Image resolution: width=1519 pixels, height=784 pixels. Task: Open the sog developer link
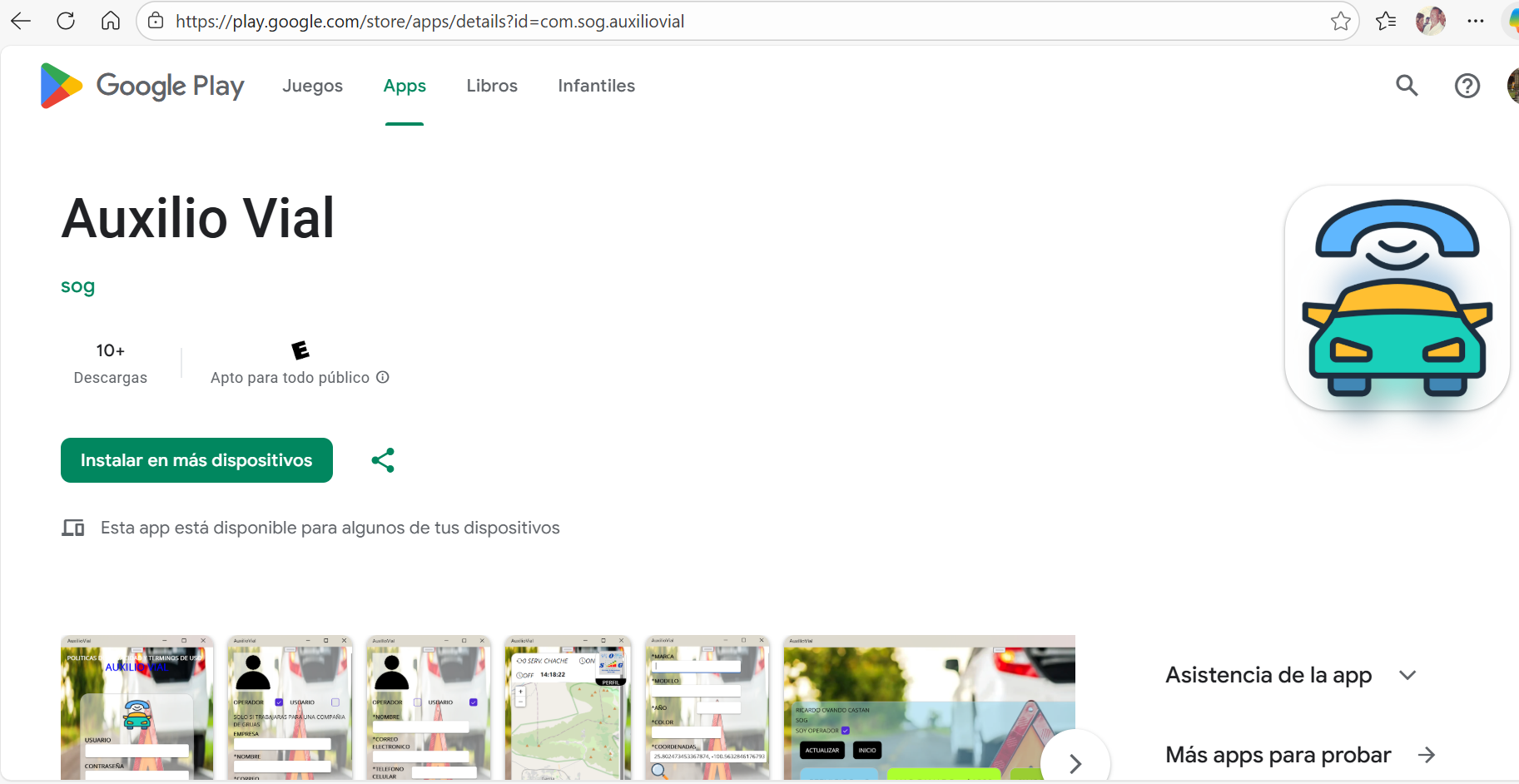[77, 286]
